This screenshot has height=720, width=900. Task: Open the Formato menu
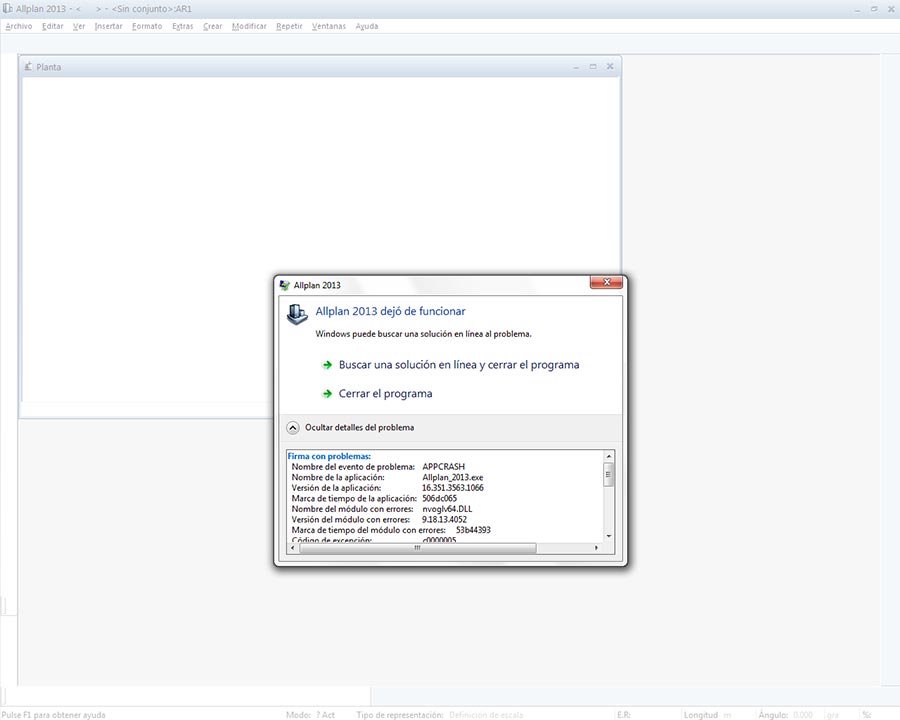147,26
